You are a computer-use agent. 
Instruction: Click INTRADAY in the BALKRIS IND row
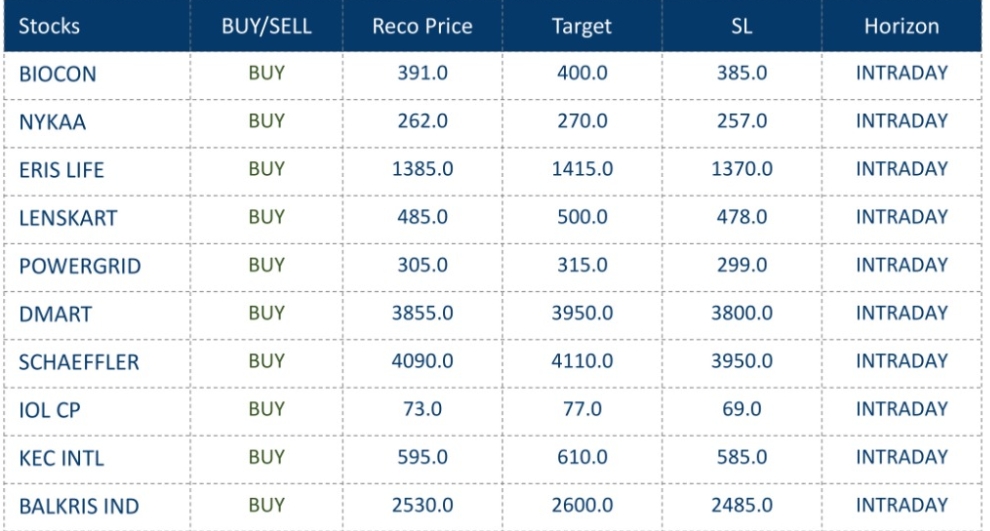click(901, 505)
